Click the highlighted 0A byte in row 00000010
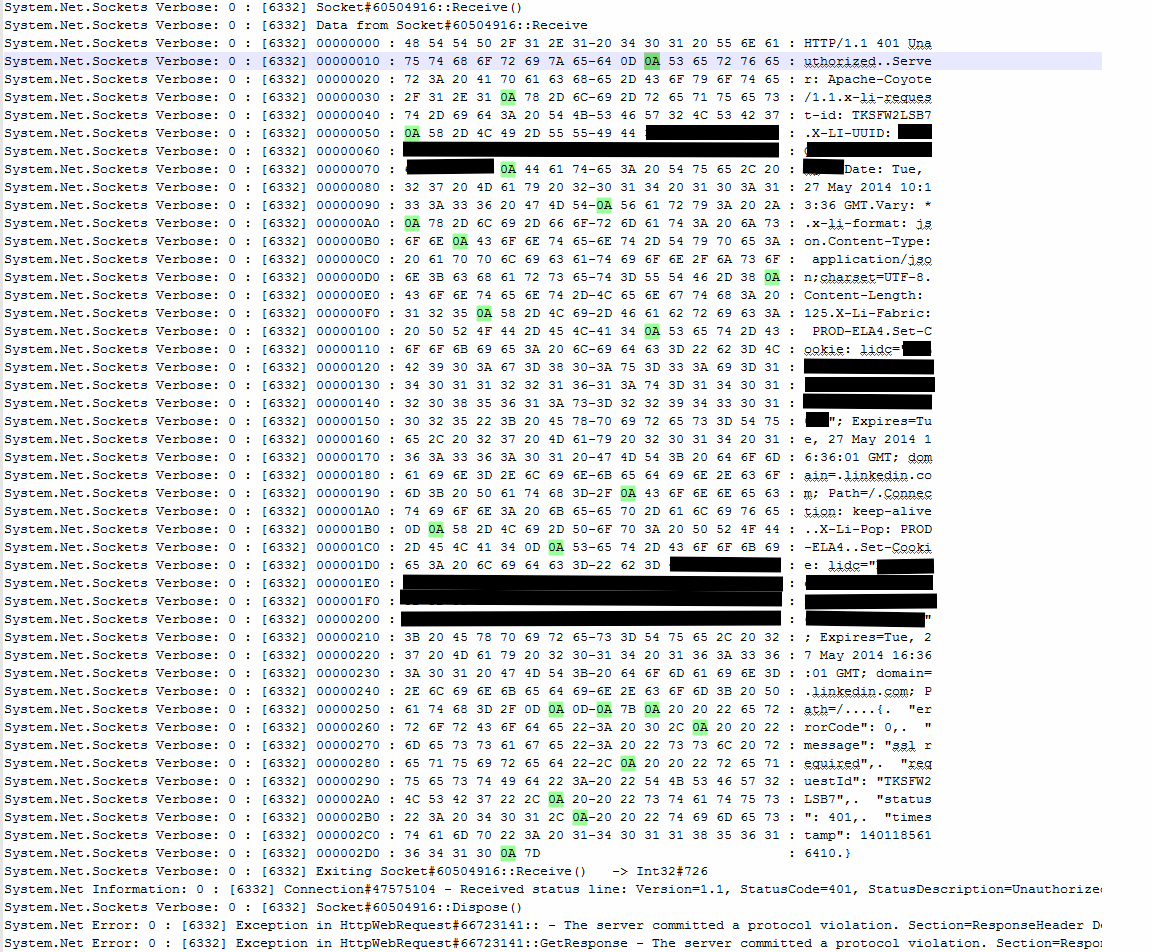Image resolution: width=1152 pixels, height=952 pixels. pos(652,61)
